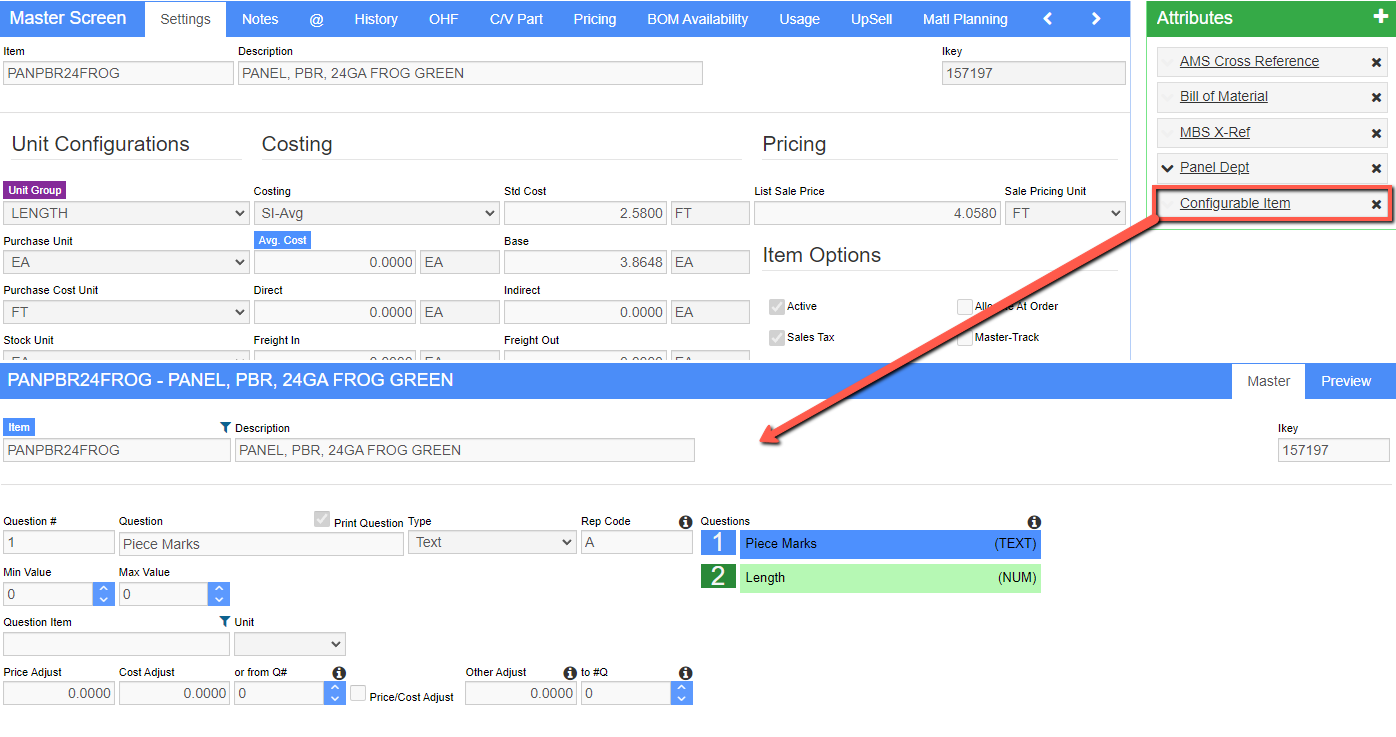
Task: Remove the Bill of Material attribute
Action: [x=1376, y=97]
